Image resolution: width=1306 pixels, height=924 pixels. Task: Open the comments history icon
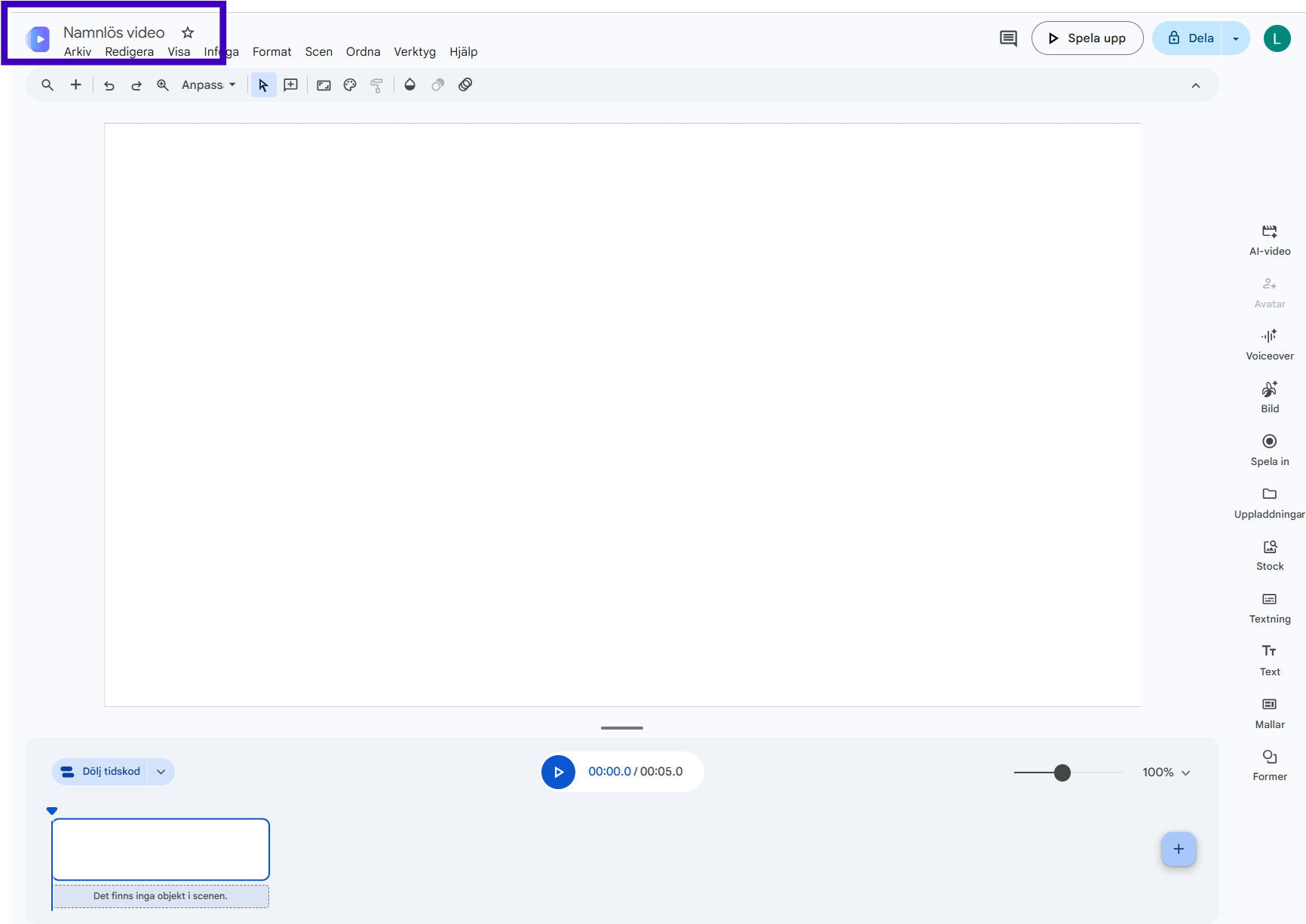[1008, 38]
